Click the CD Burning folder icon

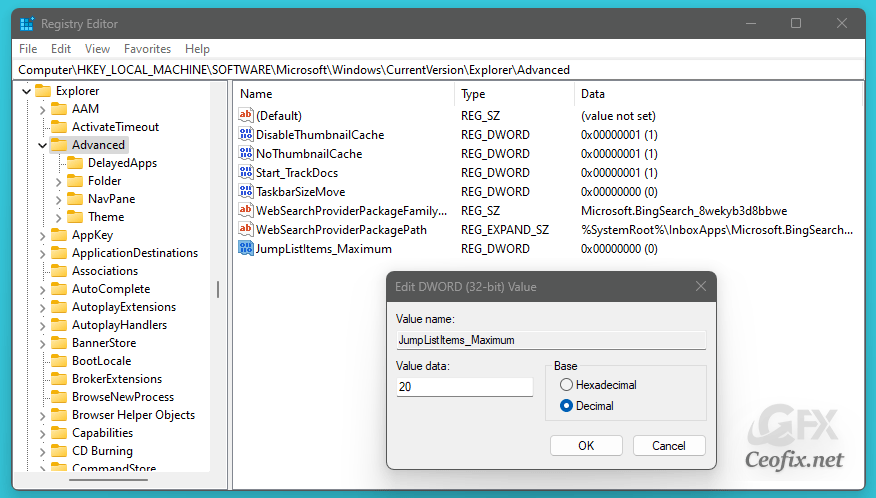tap(59, 451)
